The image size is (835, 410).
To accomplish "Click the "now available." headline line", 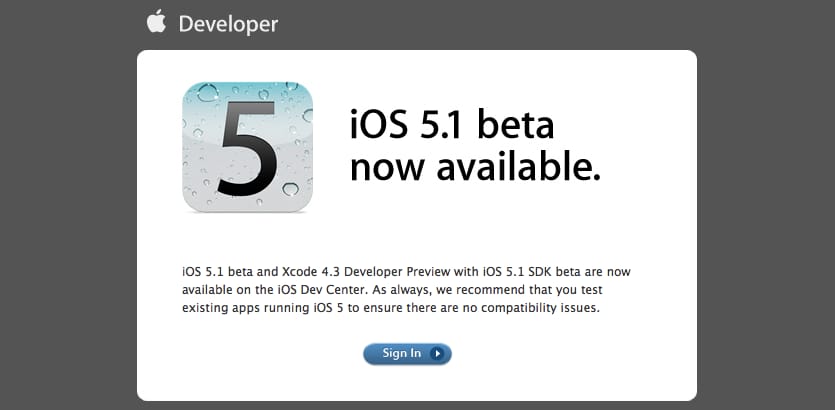I will coord(475,167).
